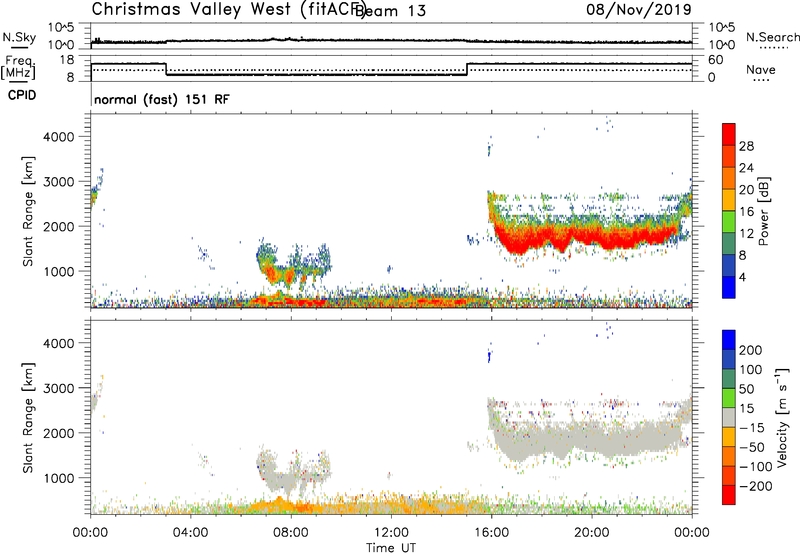Click the 12:00 time tick label
This screenshot has width=800, height=554.
pos(391,533)
